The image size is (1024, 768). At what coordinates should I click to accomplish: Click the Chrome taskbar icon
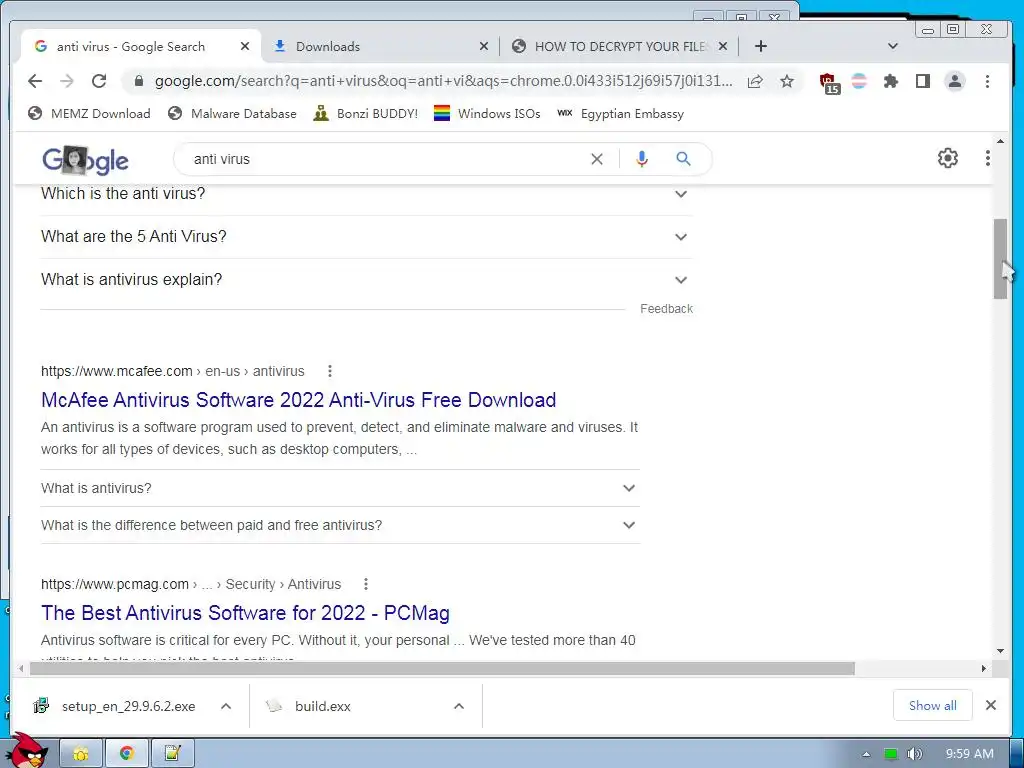[127, 754]
